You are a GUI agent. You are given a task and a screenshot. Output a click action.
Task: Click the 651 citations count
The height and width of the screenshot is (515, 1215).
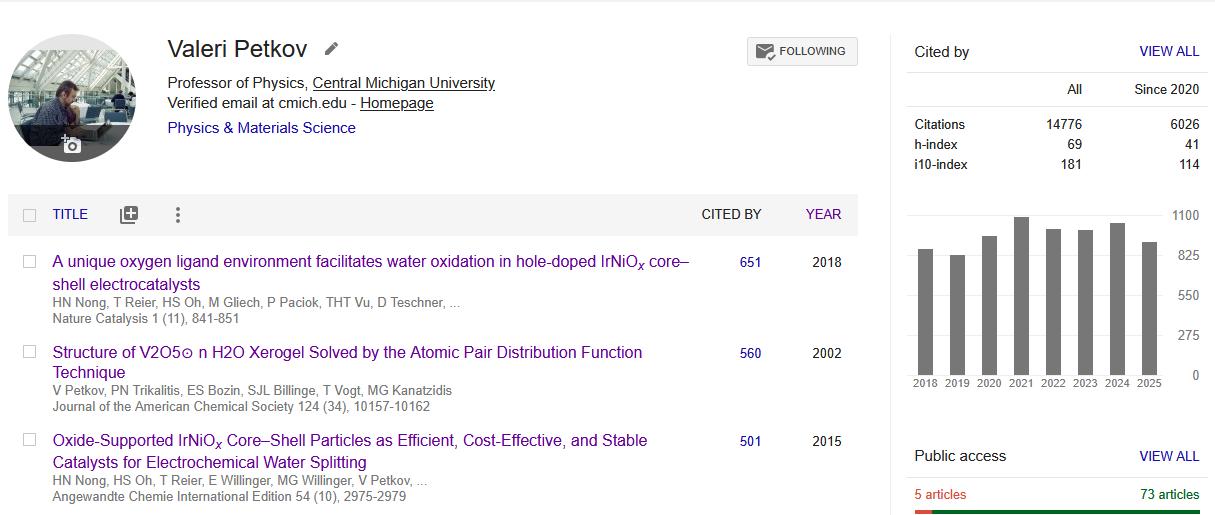point(750,262)
